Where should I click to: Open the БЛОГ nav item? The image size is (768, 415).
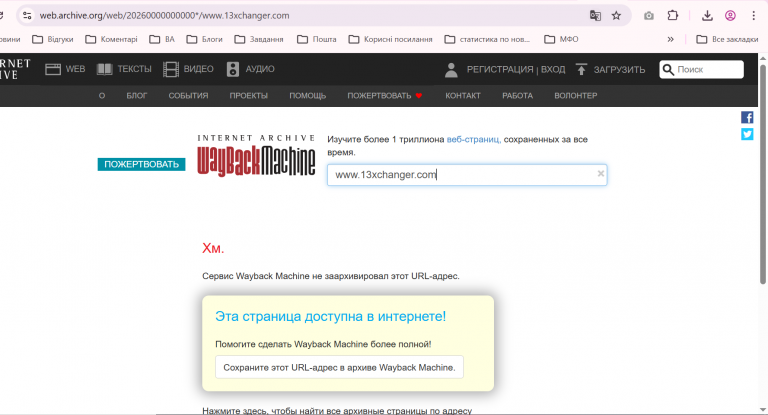click(x=137, y=96)
